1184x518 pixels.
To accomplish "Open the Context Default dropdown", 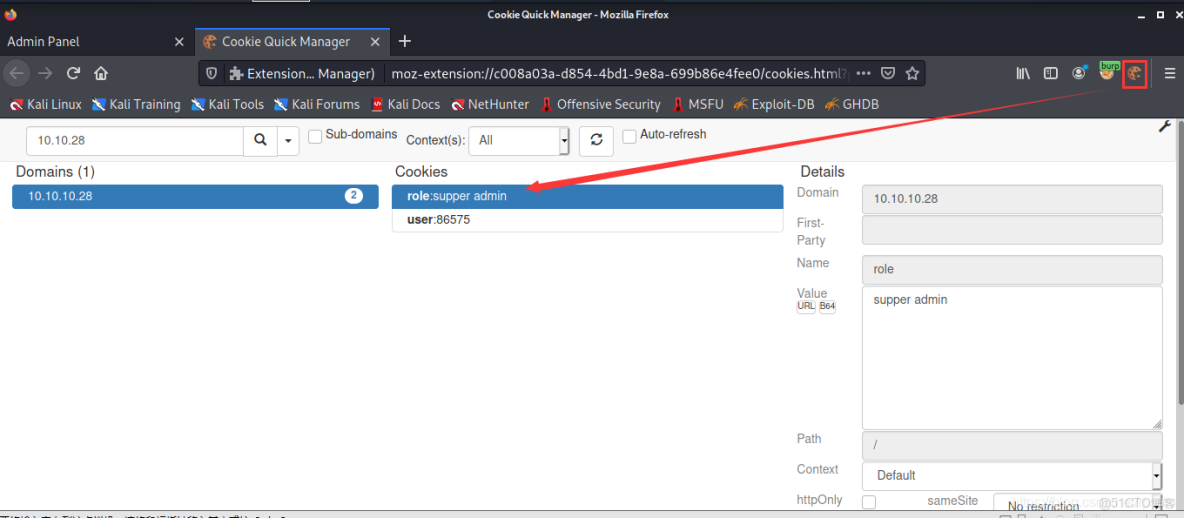I will tap(1012, 476).
